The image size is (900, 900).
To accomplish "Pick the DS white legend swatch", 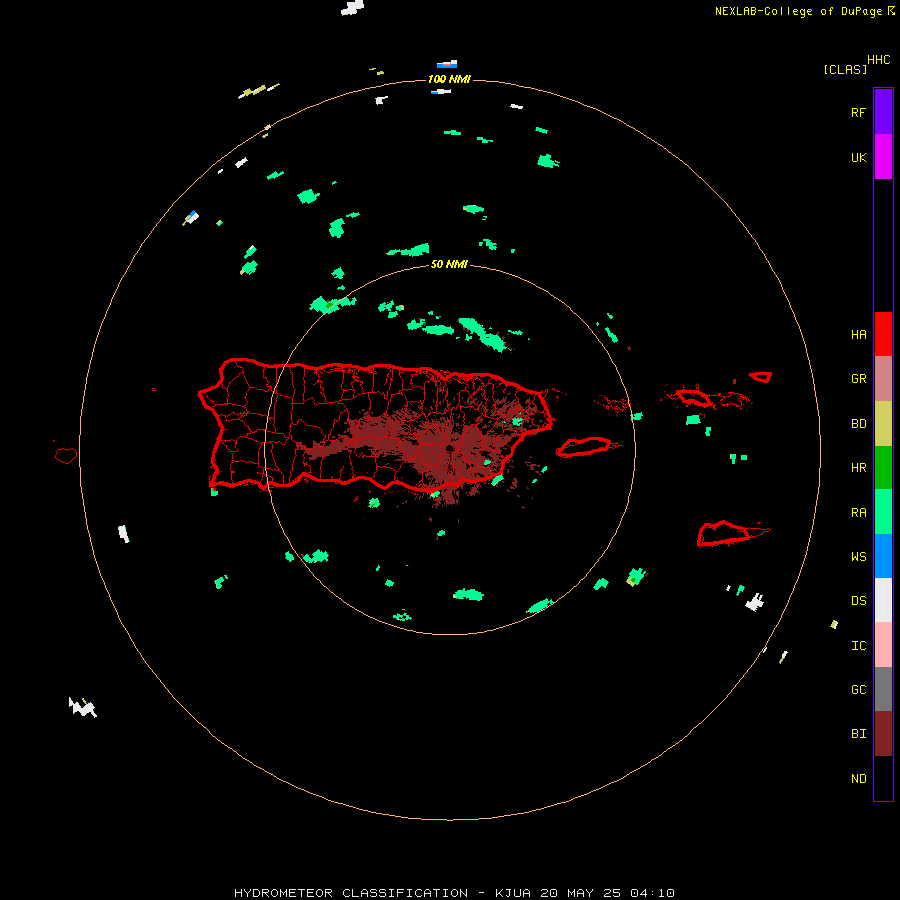I will point(883,600).
